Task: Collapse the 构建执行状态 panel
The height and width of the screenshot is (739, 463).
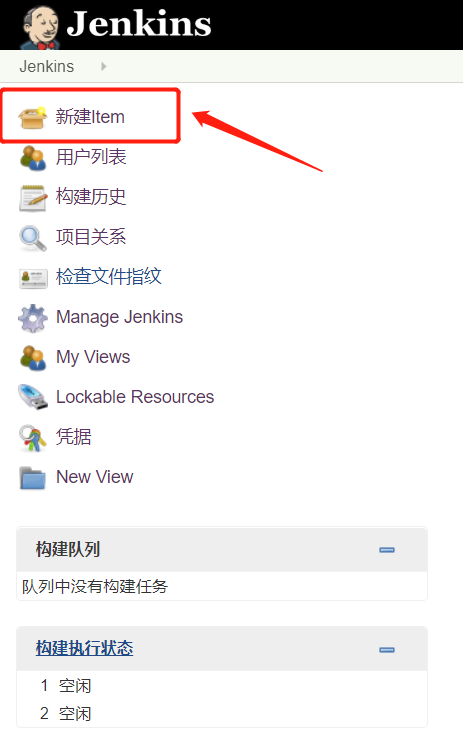Action: 387,649
